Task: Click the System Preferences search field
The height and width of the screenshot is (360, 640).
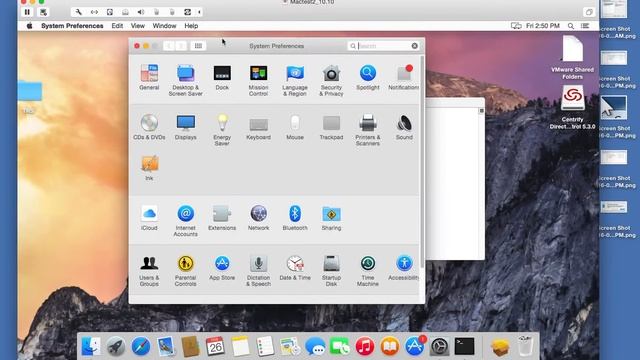Action: click(x=384, y=46)
